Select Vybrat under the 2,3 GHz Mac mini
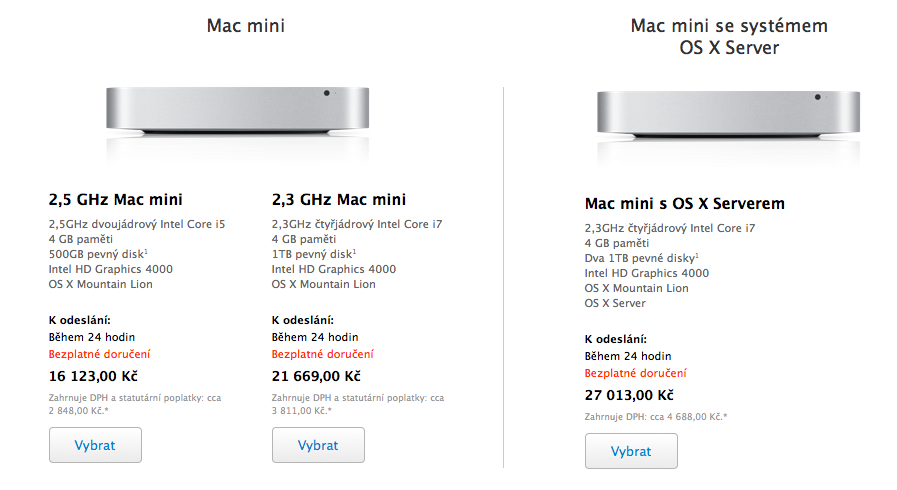The height and width of the screenshot is (490, 897). (318, 445)
